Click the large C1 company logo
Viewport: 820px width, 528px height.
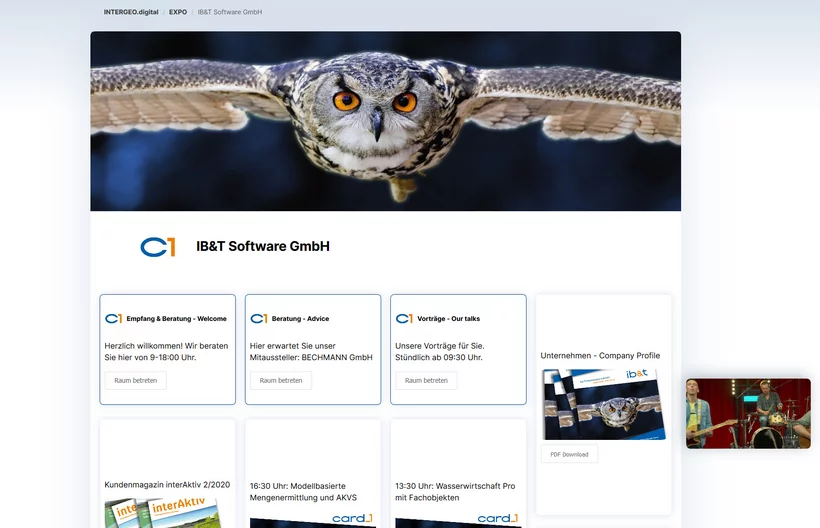(x=158, y=247)
